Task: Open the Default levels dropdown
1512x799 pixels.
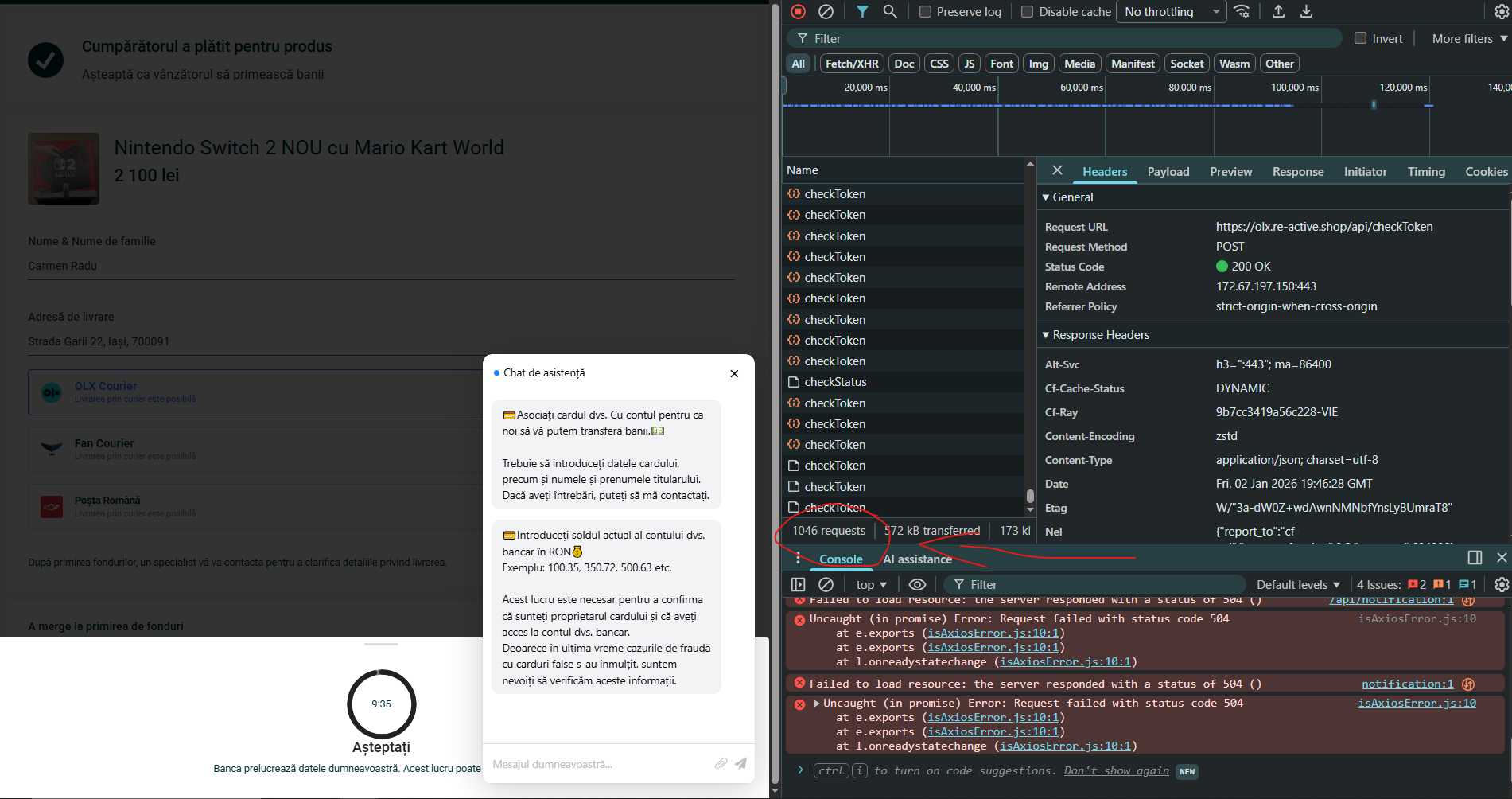Action: pos(1298,584)
